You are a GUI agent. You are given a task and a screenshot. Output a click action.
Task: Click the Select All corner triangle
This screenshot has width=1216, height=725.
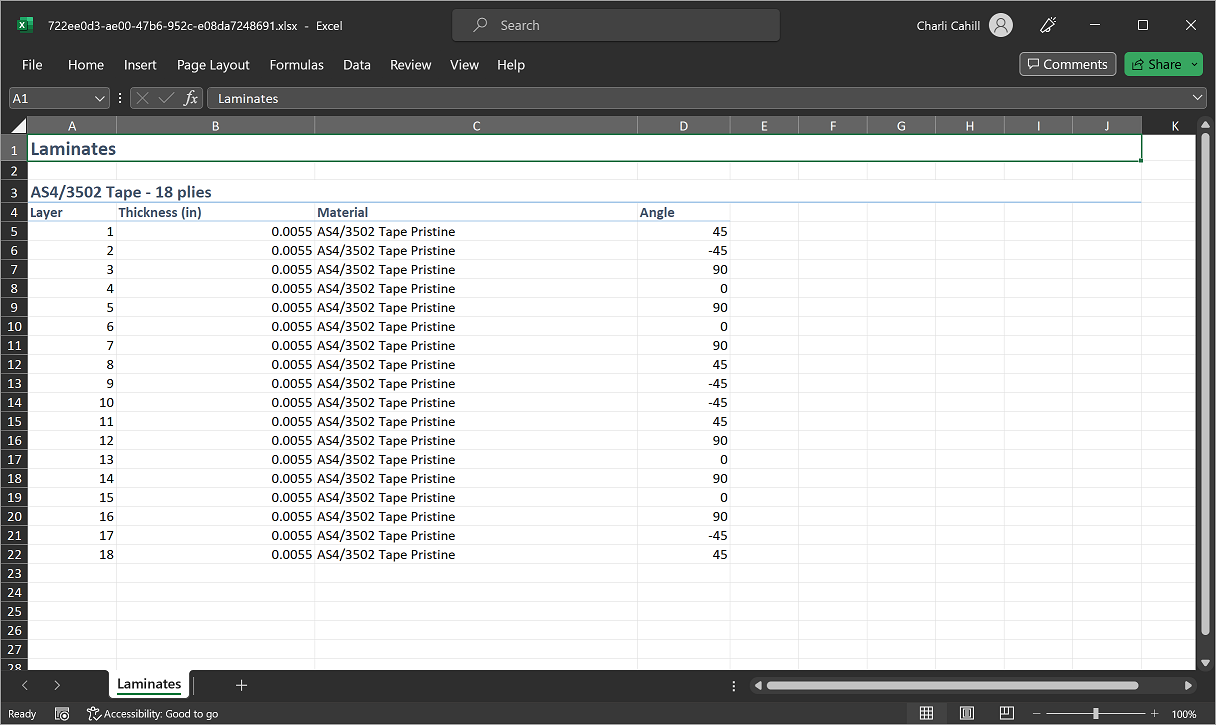[x=18, y=126]
